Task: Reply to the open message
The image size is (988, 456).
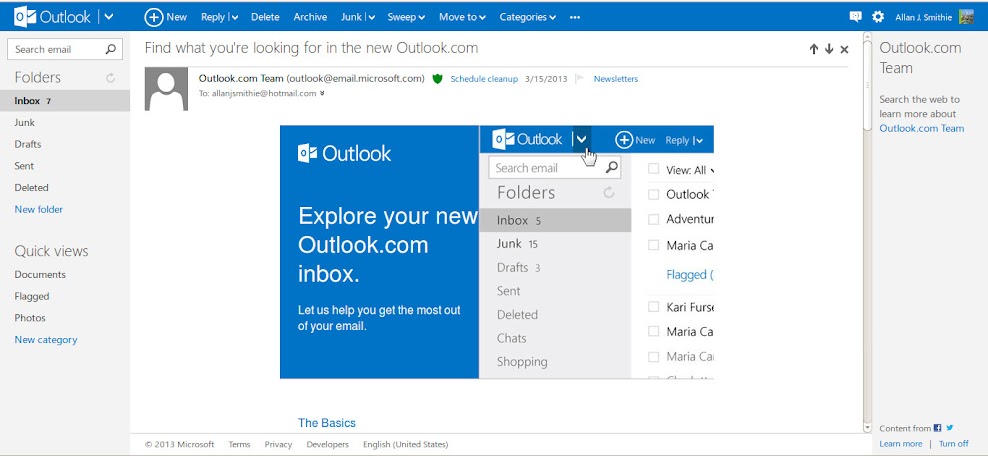Action: coord(213,17)
